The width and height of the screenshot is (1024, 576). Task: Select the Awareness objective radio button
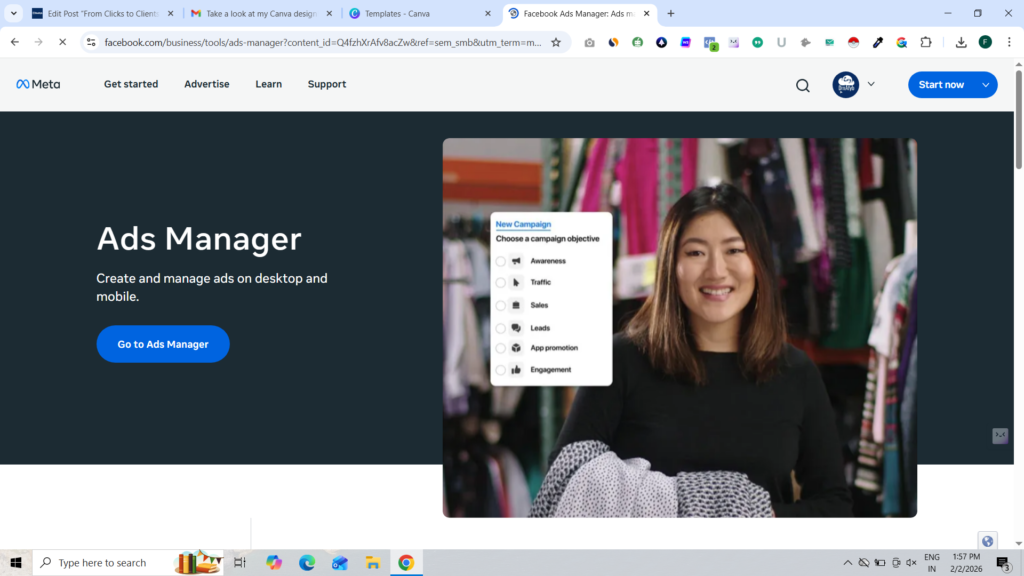point(501,261)
